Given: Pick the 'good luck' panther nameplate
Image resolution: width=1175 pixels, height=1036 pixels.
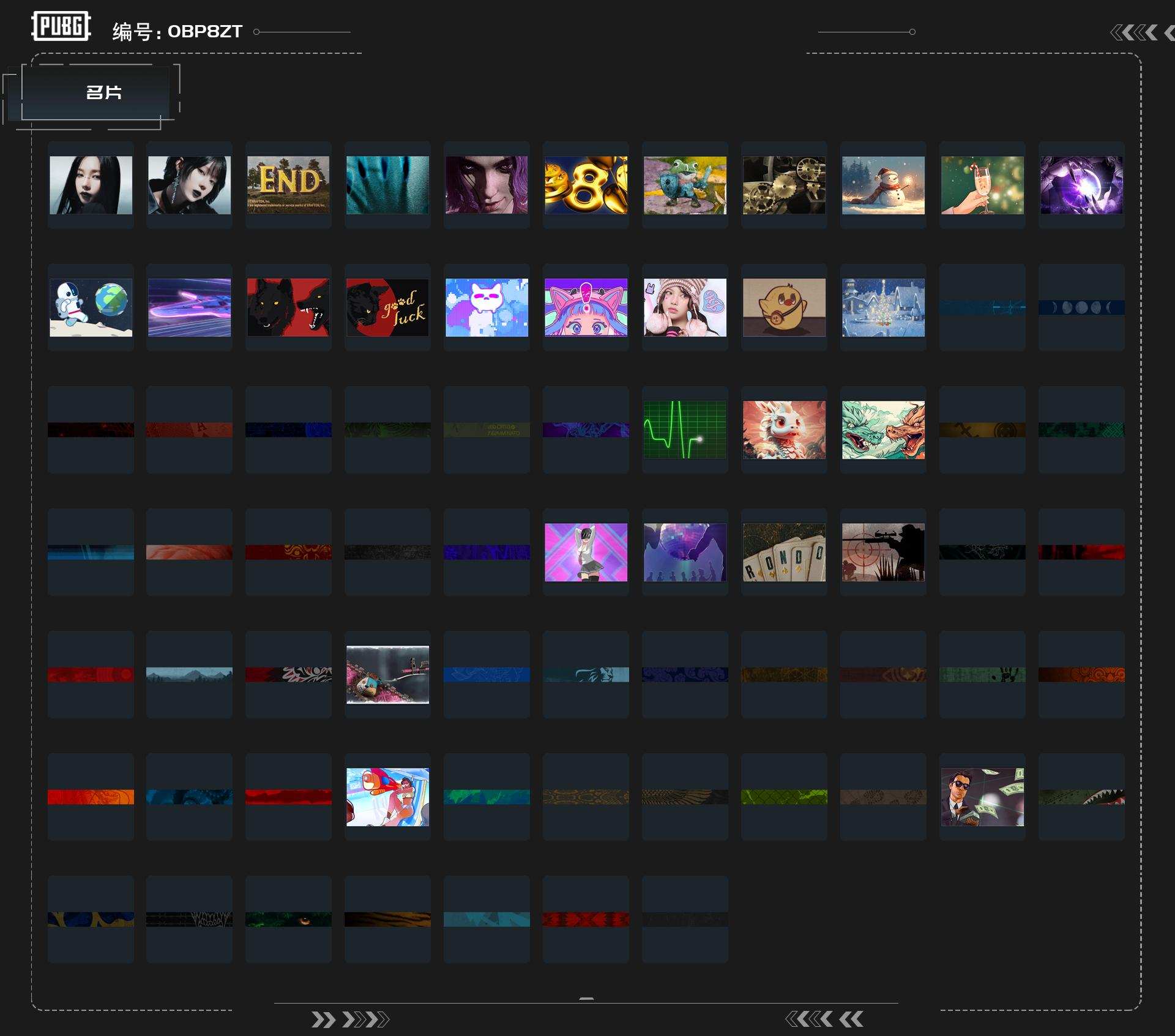Looking at the screenshot, I should point(387,307).
